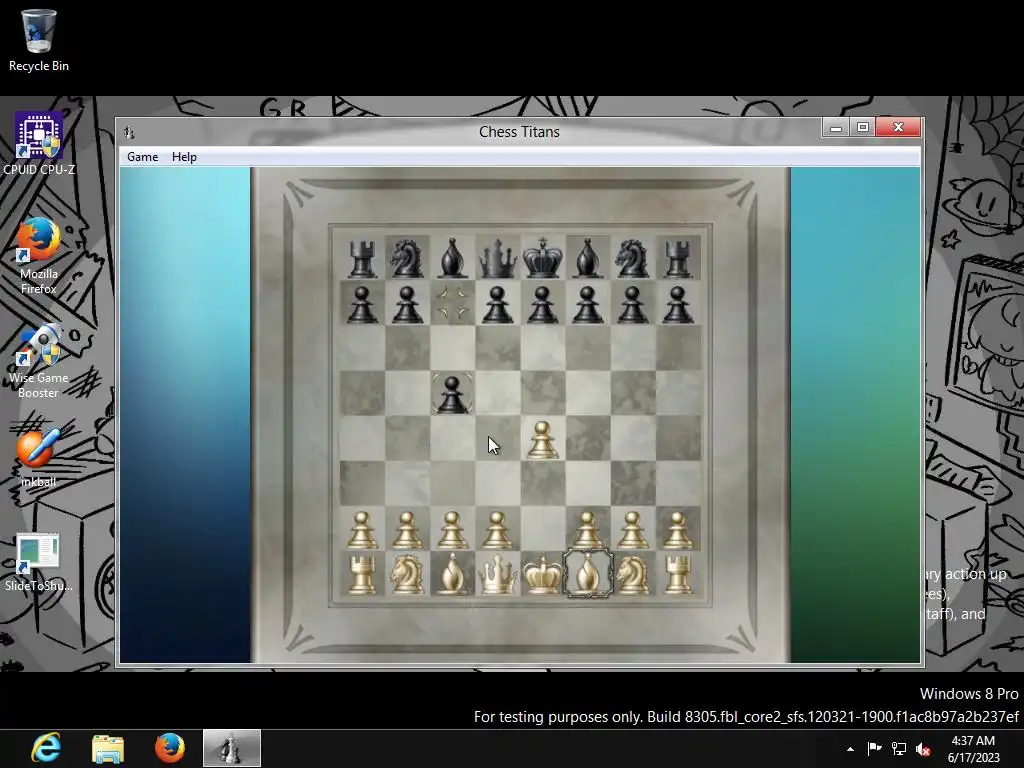Select the black rook on h8

[678, 258]
